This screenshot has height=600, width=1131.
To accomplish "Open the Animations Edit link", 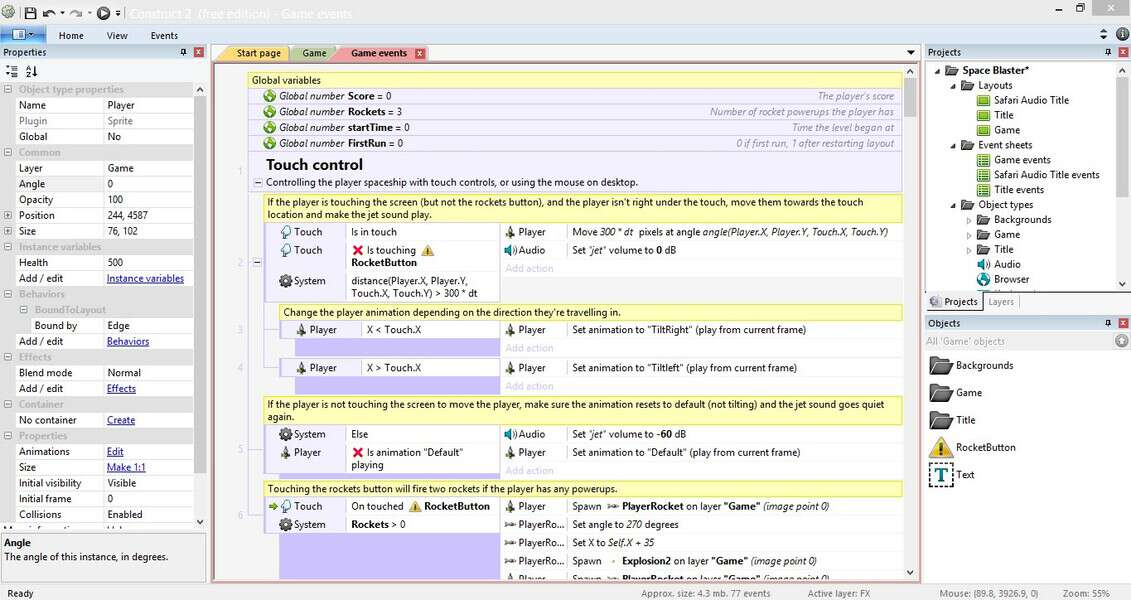I will 115,451.
